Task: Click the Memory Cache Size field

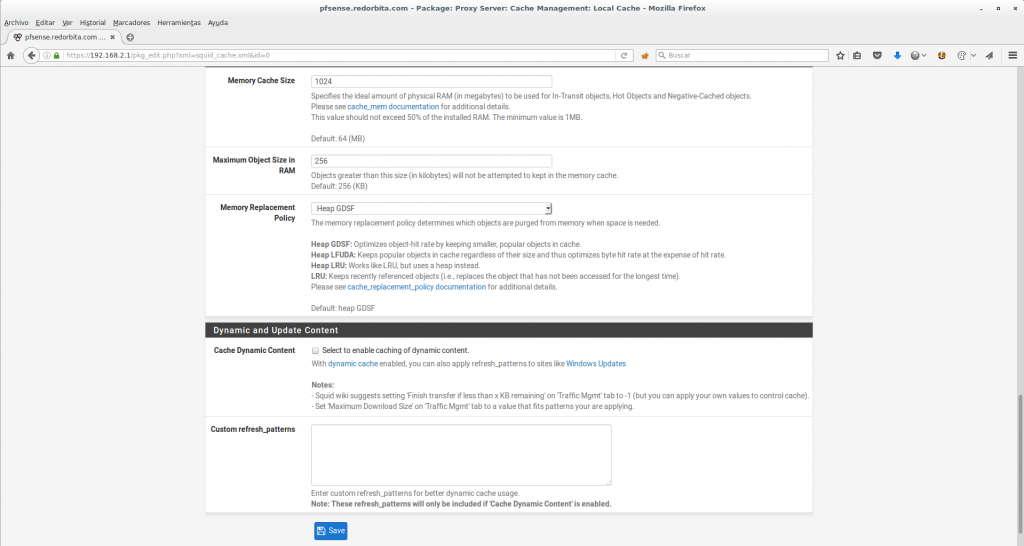Action: tap(431, 82)
